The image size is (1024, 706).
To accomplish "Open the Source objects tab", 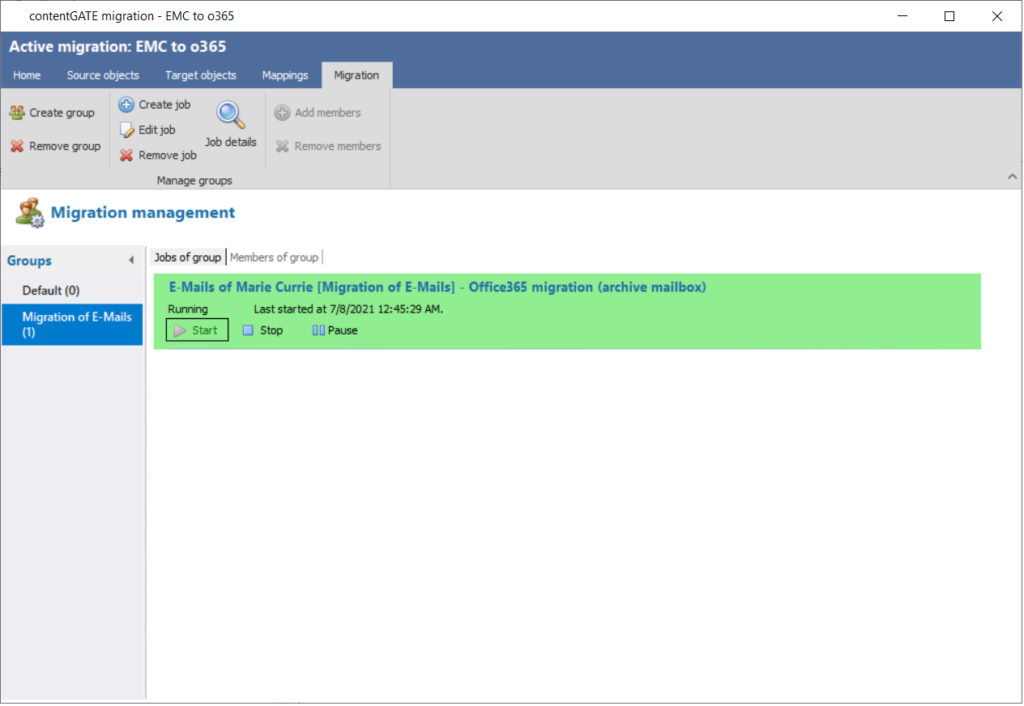I will (103, 75).
